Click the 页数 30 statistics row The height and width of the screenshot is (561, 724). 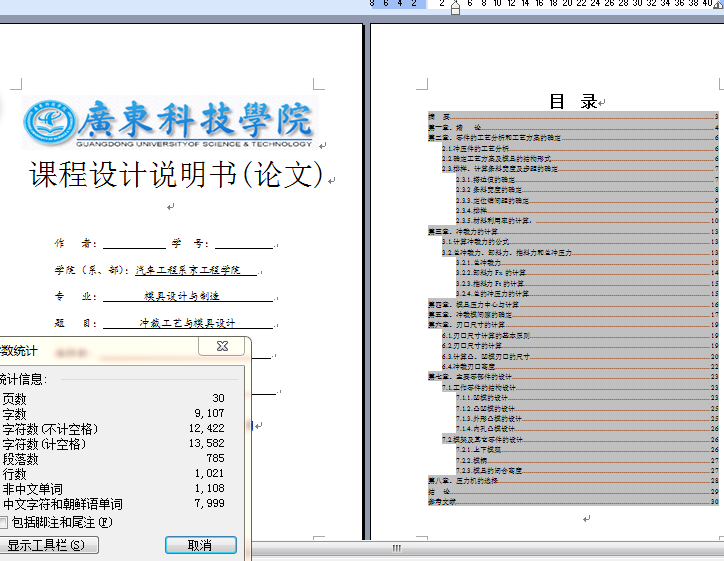tap(114, 398)
